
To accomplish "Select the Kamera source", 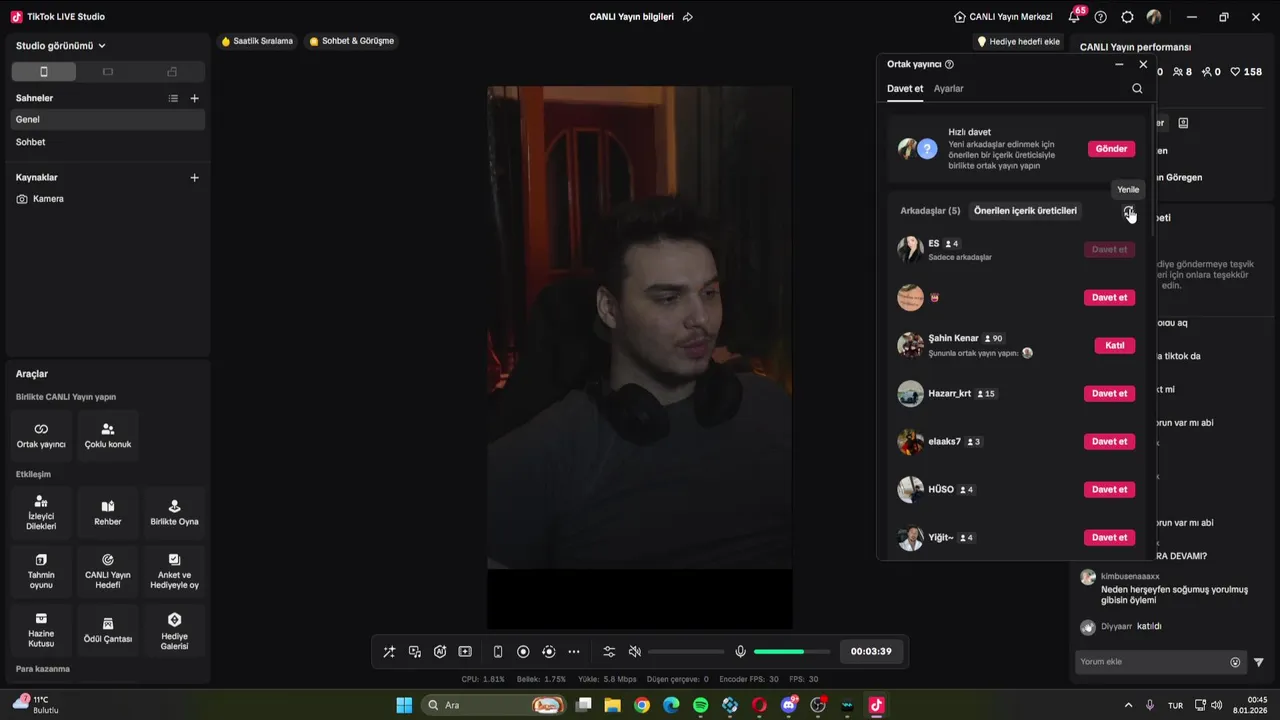I will point(108,199).
